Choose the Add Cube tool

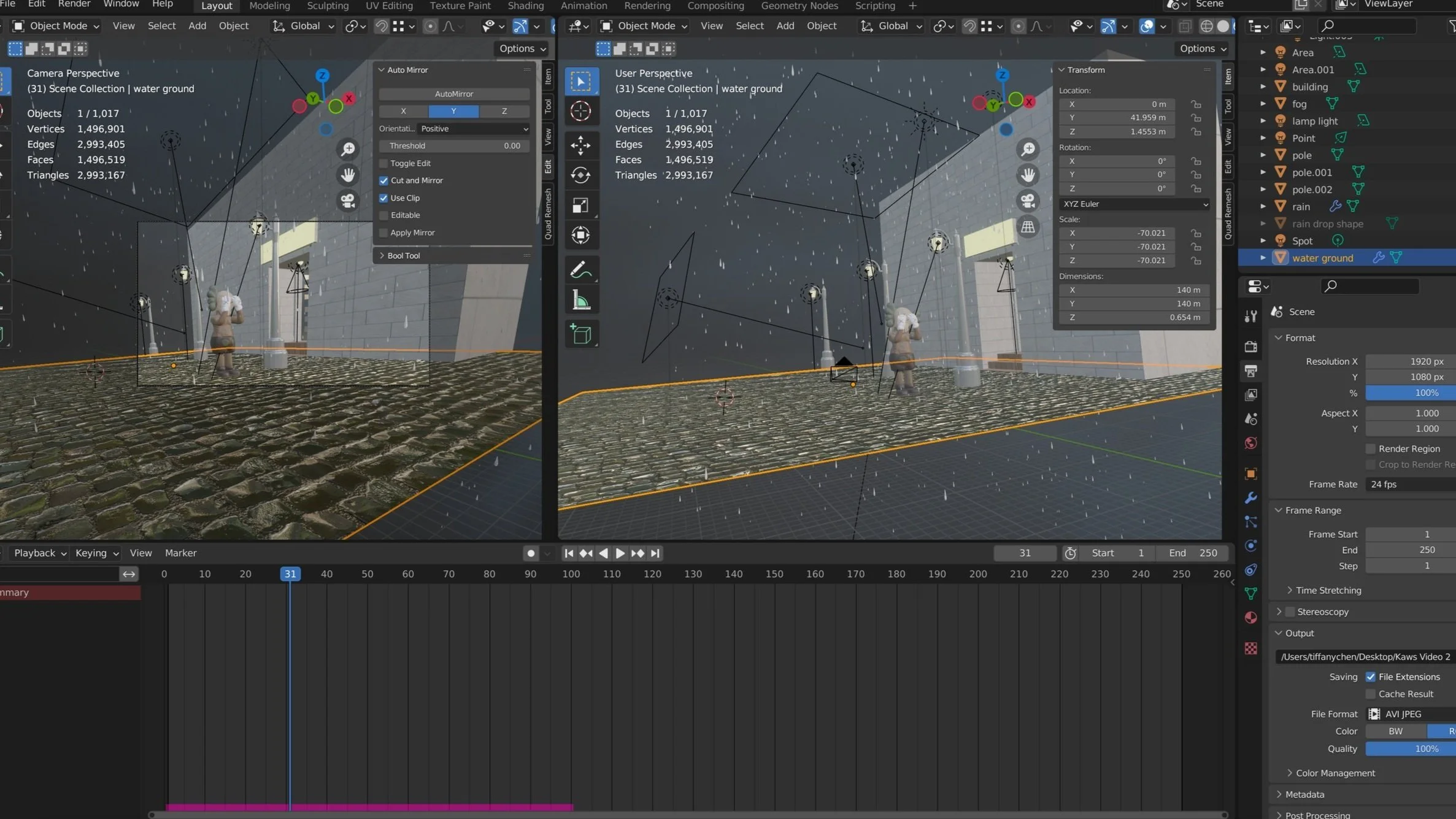pyautogui.click(x=580, y=334)
